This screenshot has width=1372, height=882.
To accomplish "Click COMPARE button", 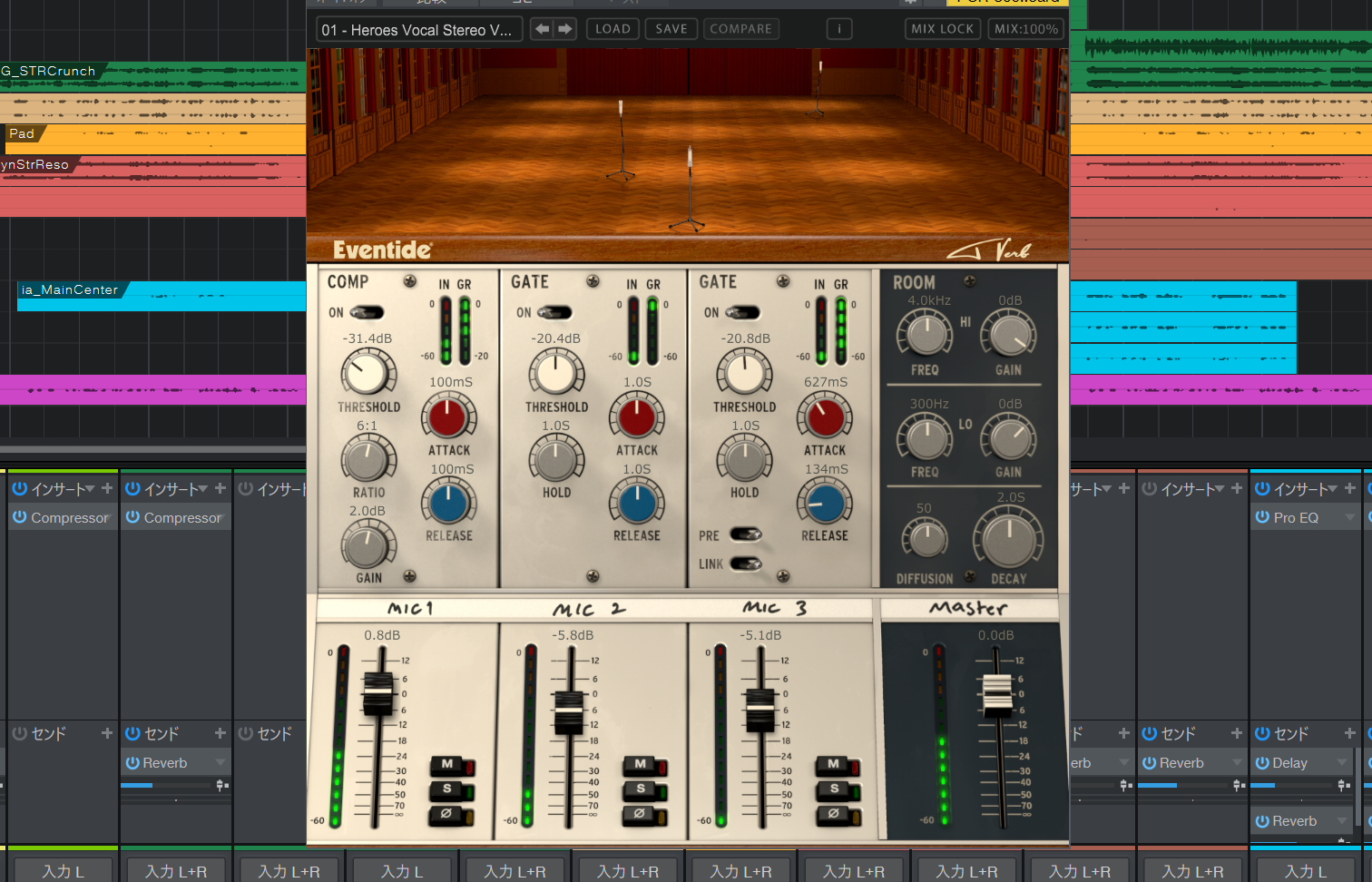I will tap(740, 29).
